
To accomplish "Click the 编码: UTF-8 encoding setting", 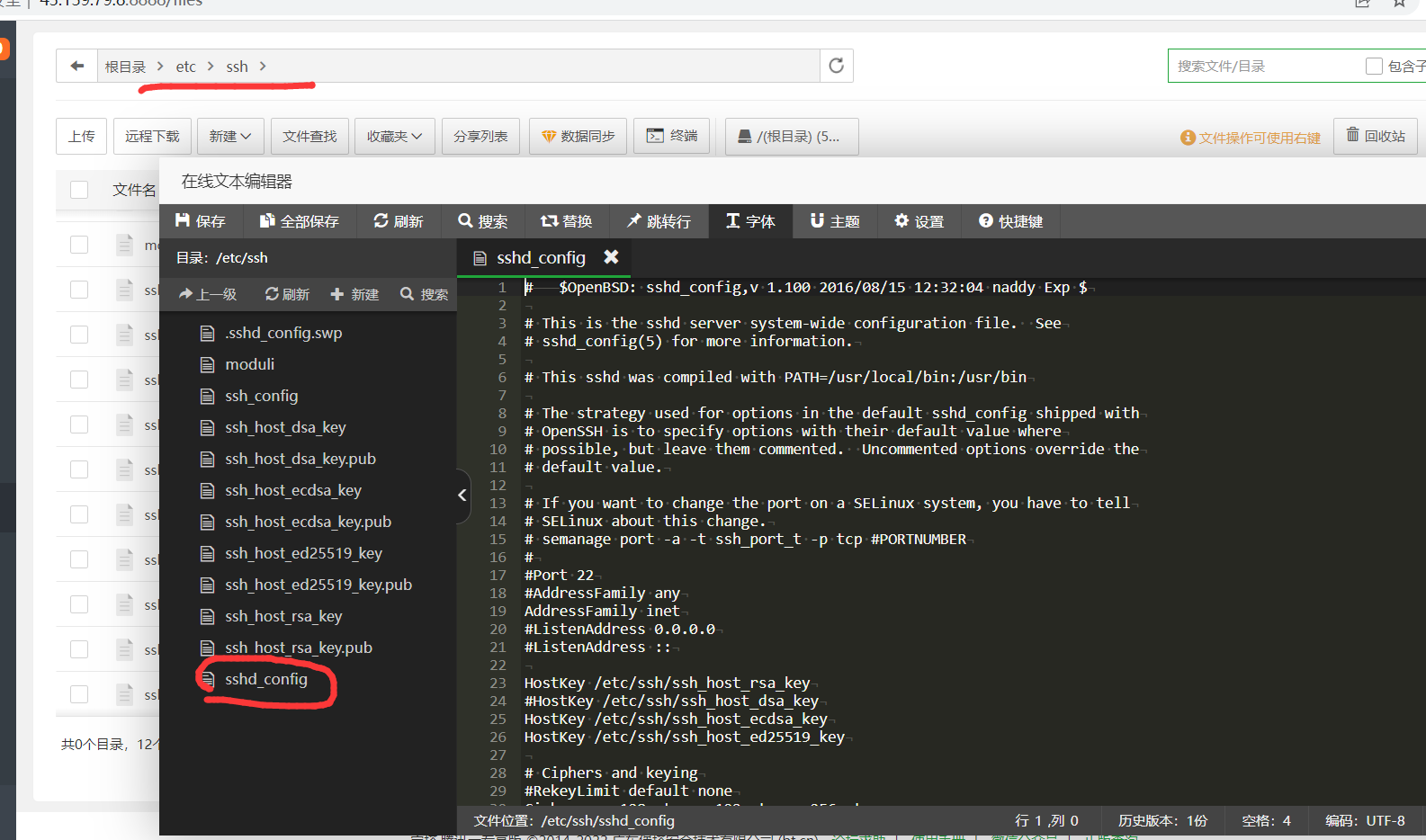I will [1365, 820].
